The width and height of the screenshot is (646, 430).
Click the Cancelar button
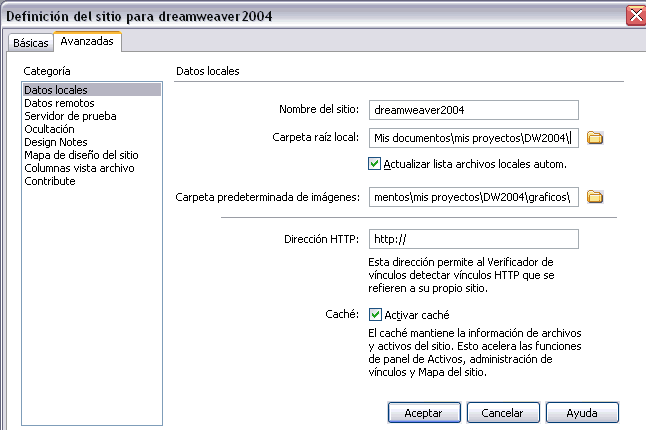(503, 413)
